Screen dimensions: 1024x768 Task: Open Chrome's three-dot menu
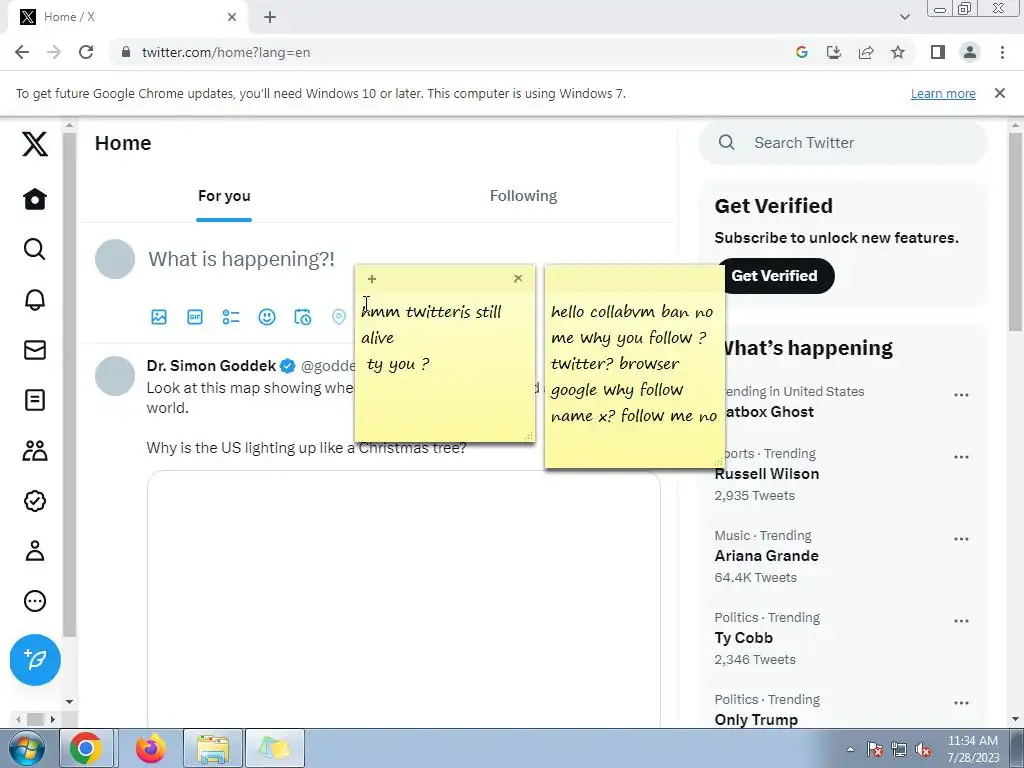[1002, 52]
